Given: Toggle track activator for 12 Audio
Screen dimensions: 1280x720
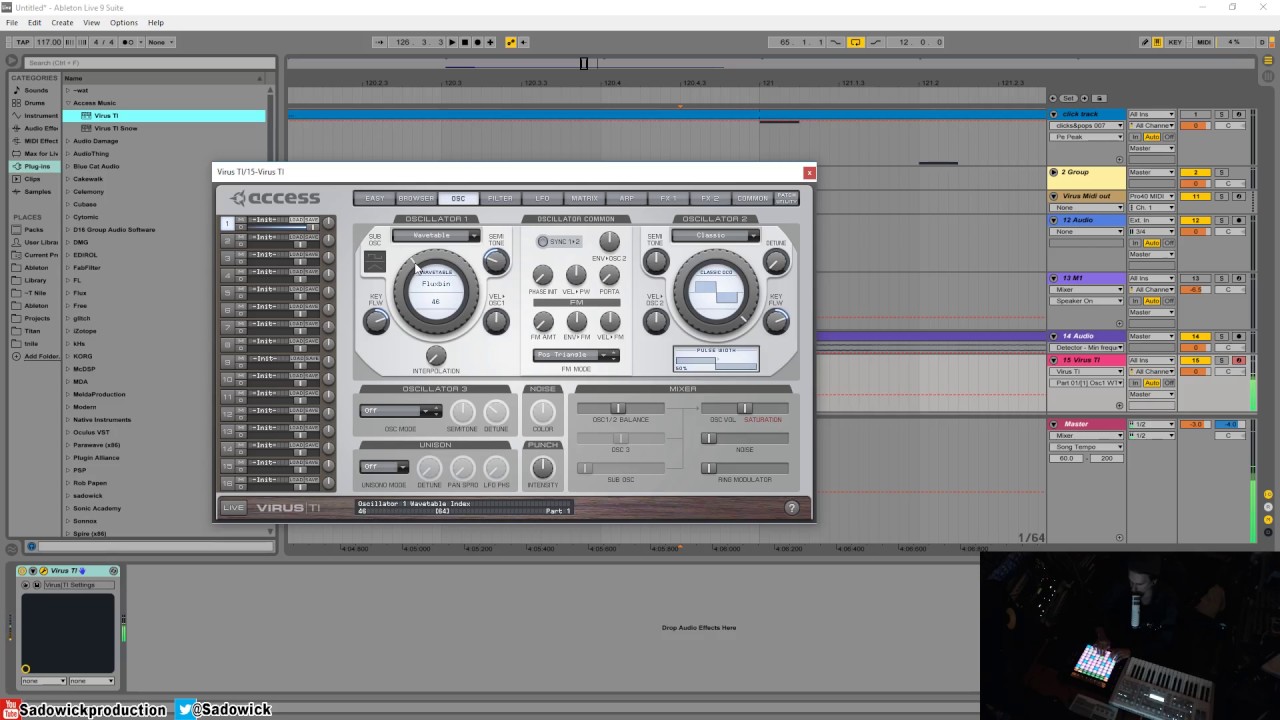Looking at the screenshot, I should point(1195,220).
